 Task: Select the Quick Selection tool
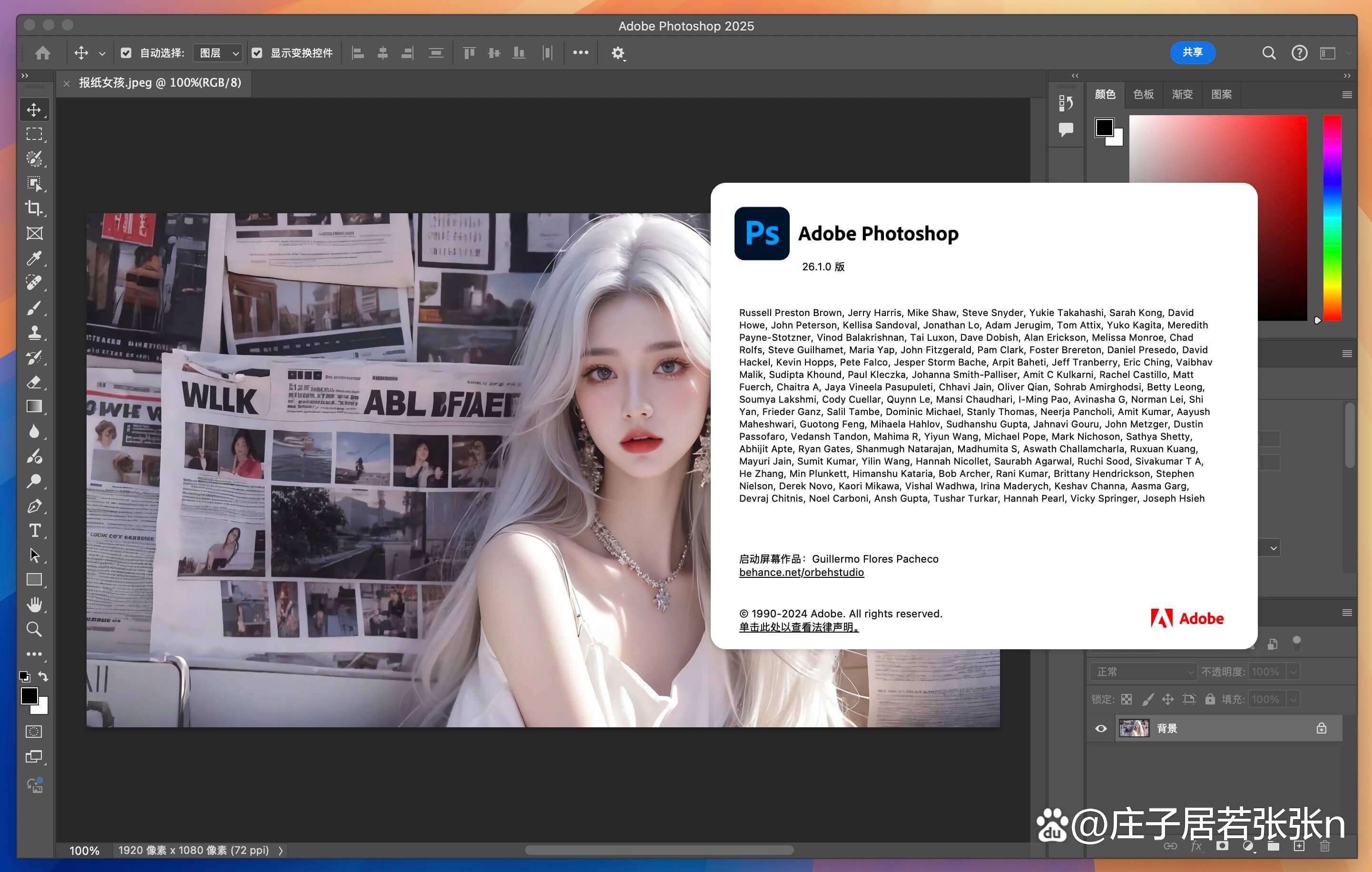tap(34, 159)
